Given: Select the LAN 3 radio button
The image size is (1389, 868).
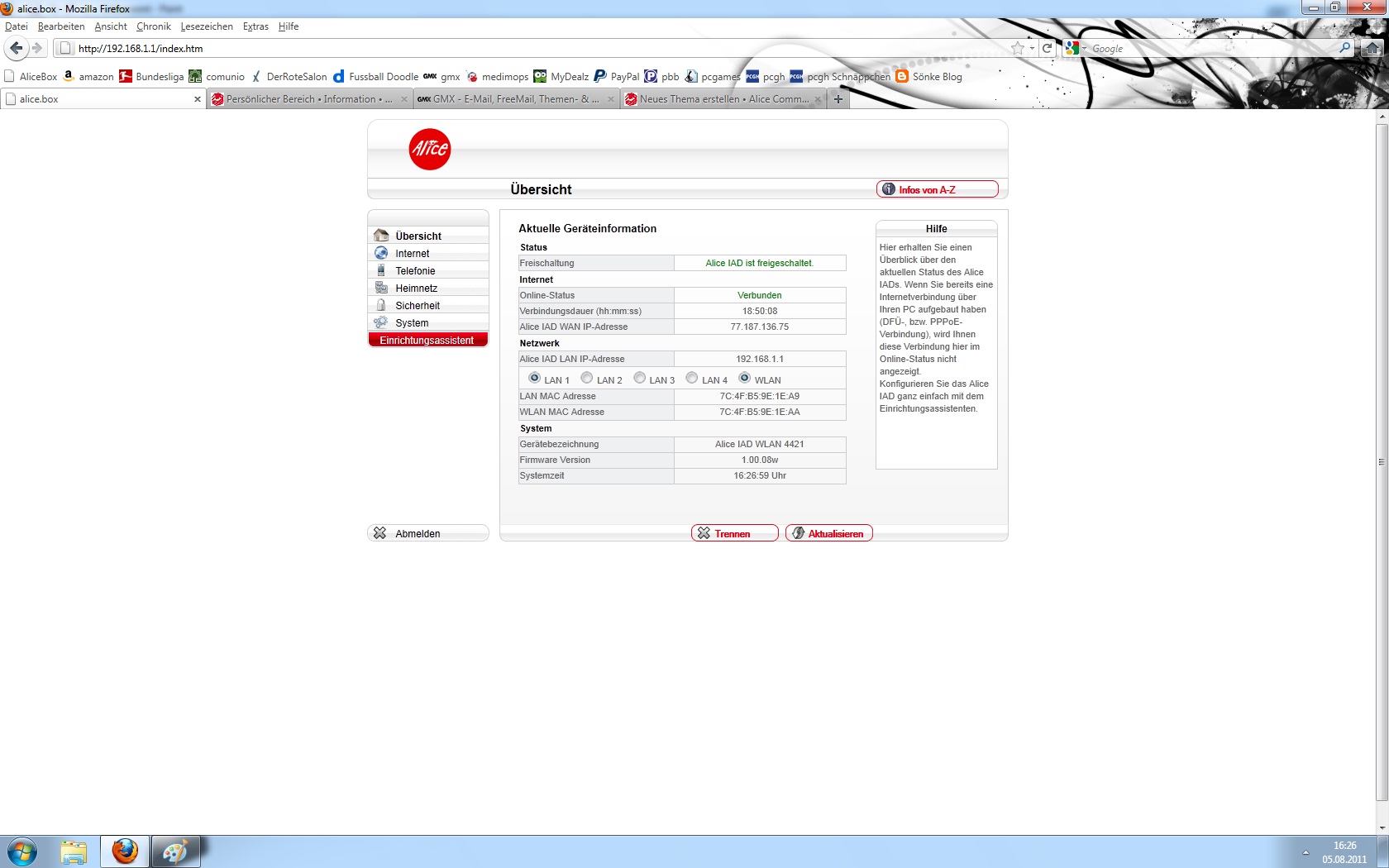Looking at the screenshot, I should point(639,378).
